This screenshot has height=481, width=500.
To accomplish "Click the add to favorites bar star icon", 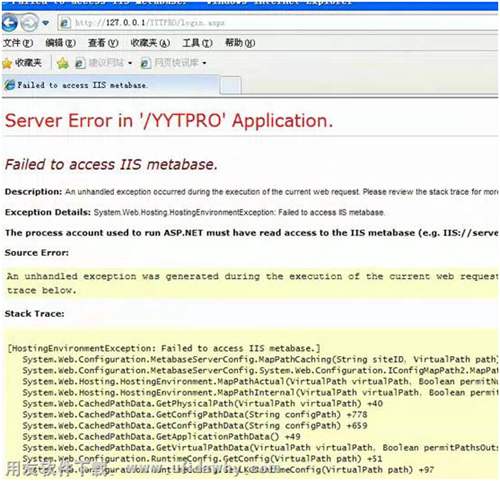I will pyautogui.click(x=63, y=63).
